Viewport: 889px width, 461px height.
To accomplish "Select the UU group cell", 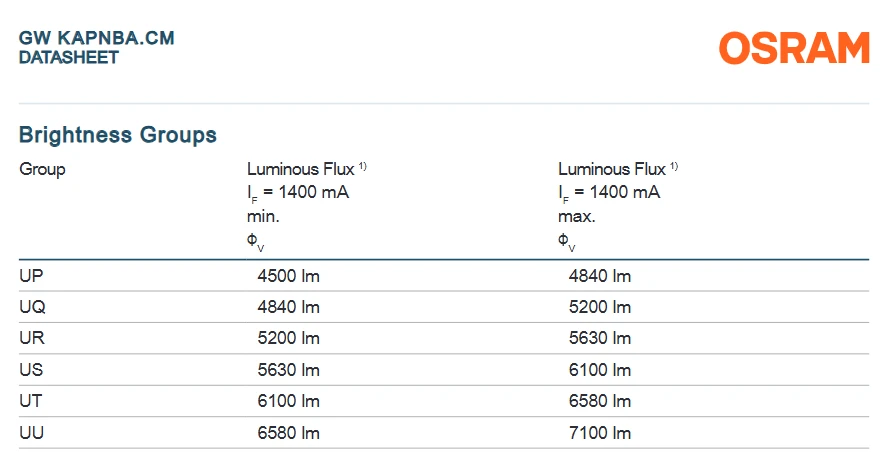I will click(x=32, y=433).
